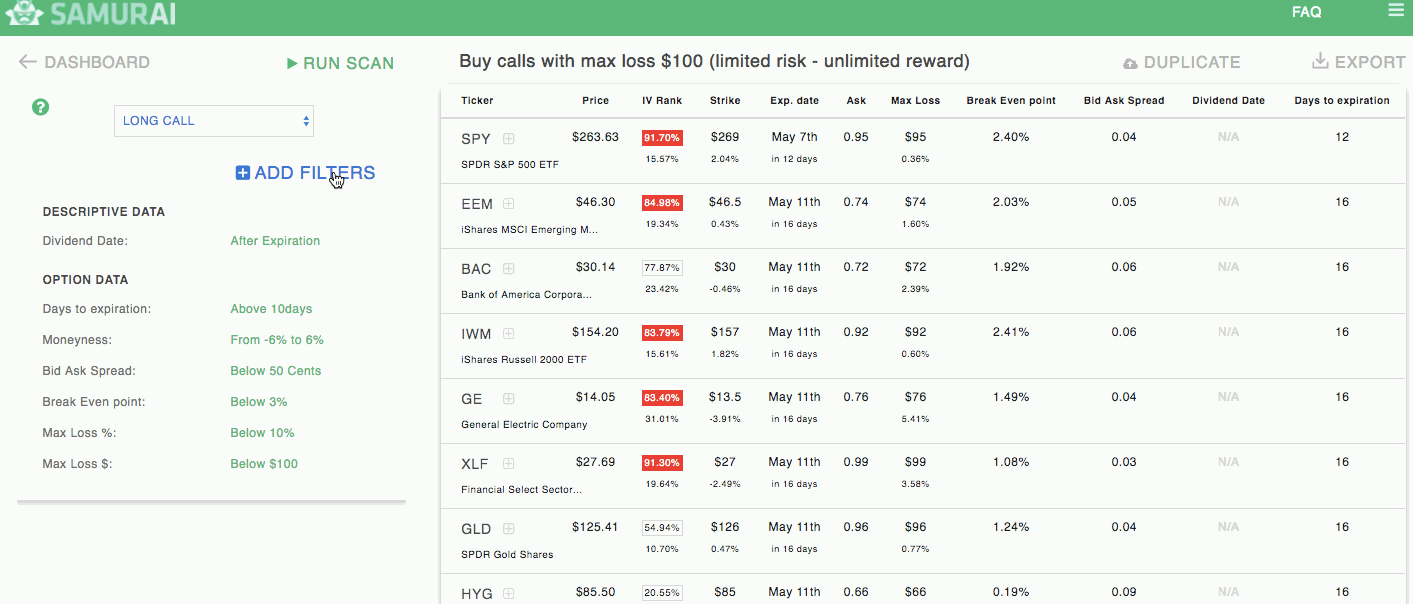Click the Bid Ask Spread column header

tap(1124, 101)
